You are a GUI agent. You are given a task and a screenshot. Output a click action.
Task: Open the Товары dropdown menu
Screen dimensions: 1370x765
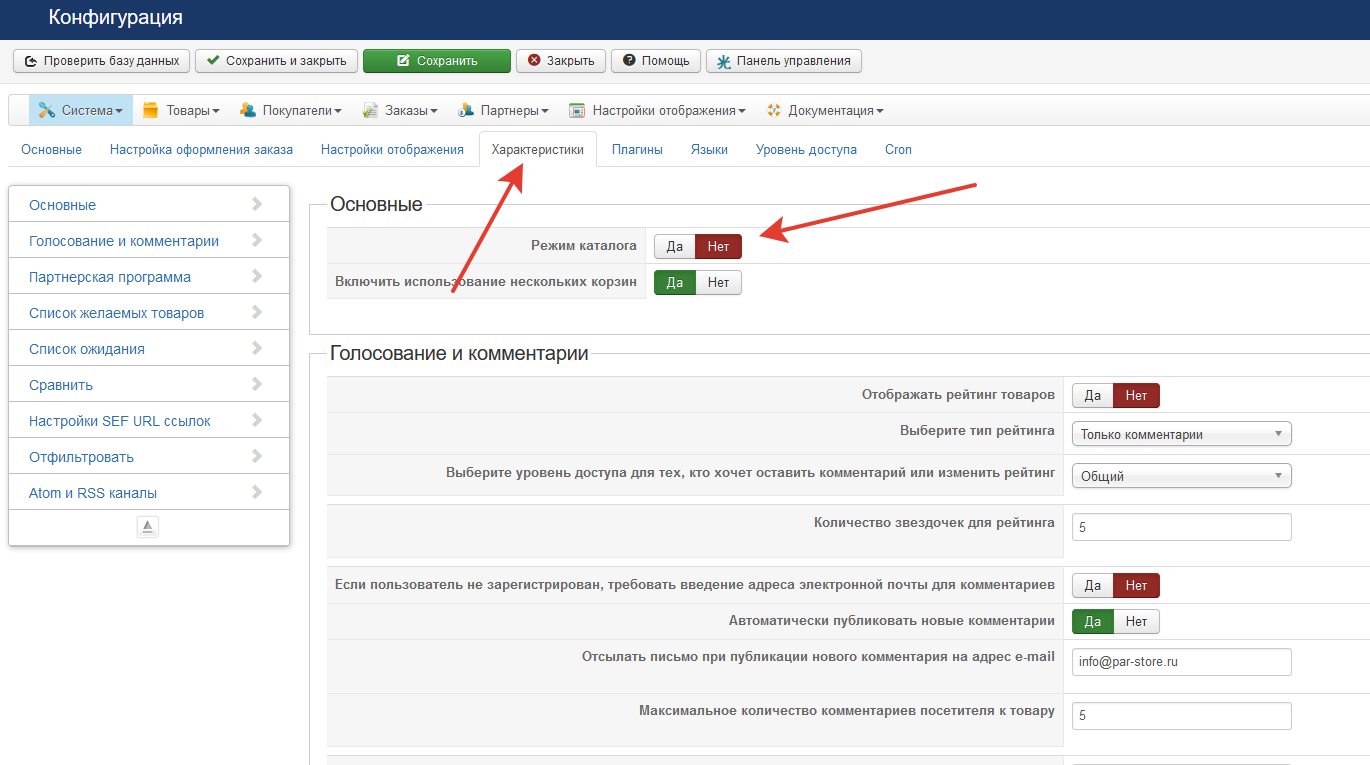(181, 110)
